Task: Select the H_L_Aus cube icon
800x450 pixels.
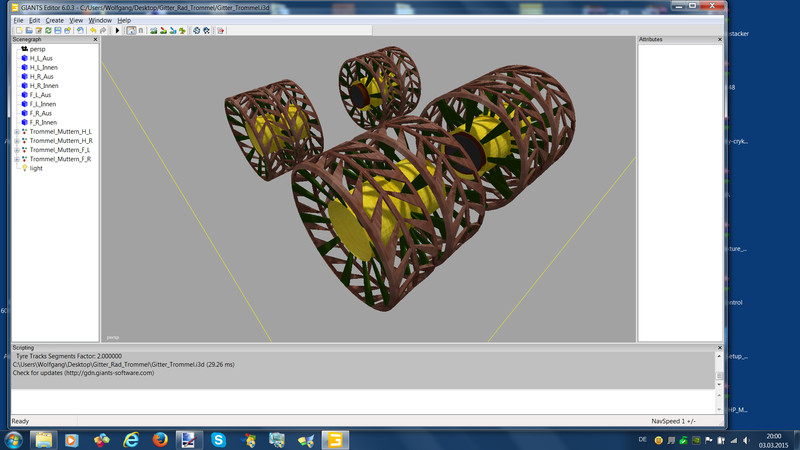Action: coord(24,58)
